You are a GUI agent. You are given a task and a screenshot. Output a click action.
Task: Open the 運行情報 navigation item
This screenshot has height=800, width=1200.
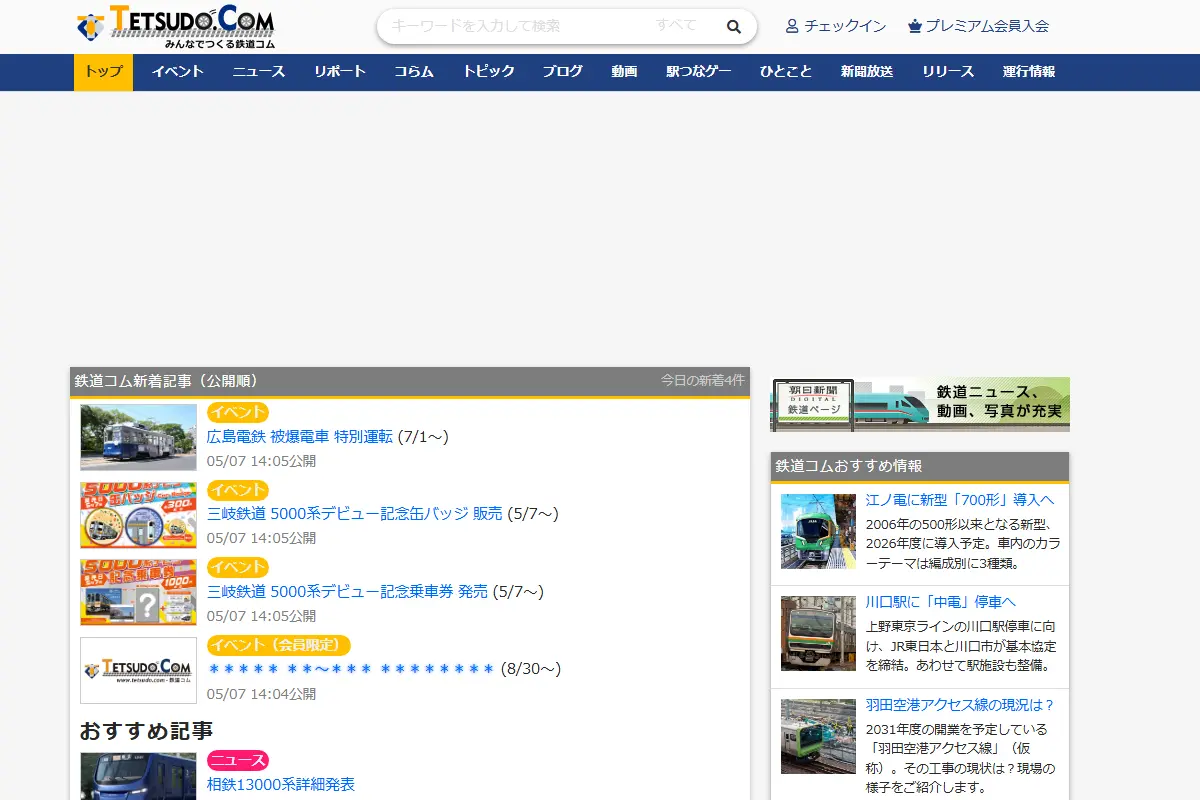point(1029,72)
